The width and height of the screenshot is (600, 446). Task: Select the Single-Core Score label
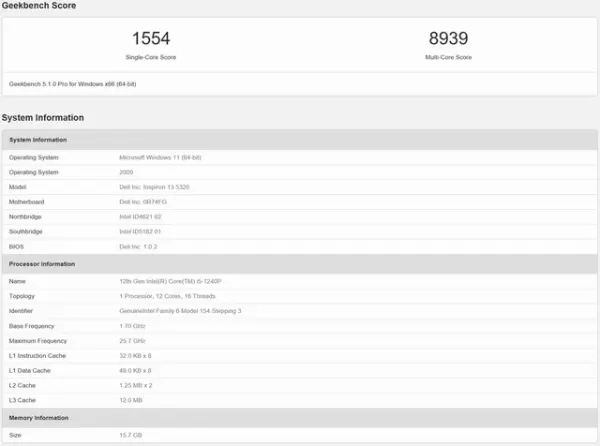(151, 57)
